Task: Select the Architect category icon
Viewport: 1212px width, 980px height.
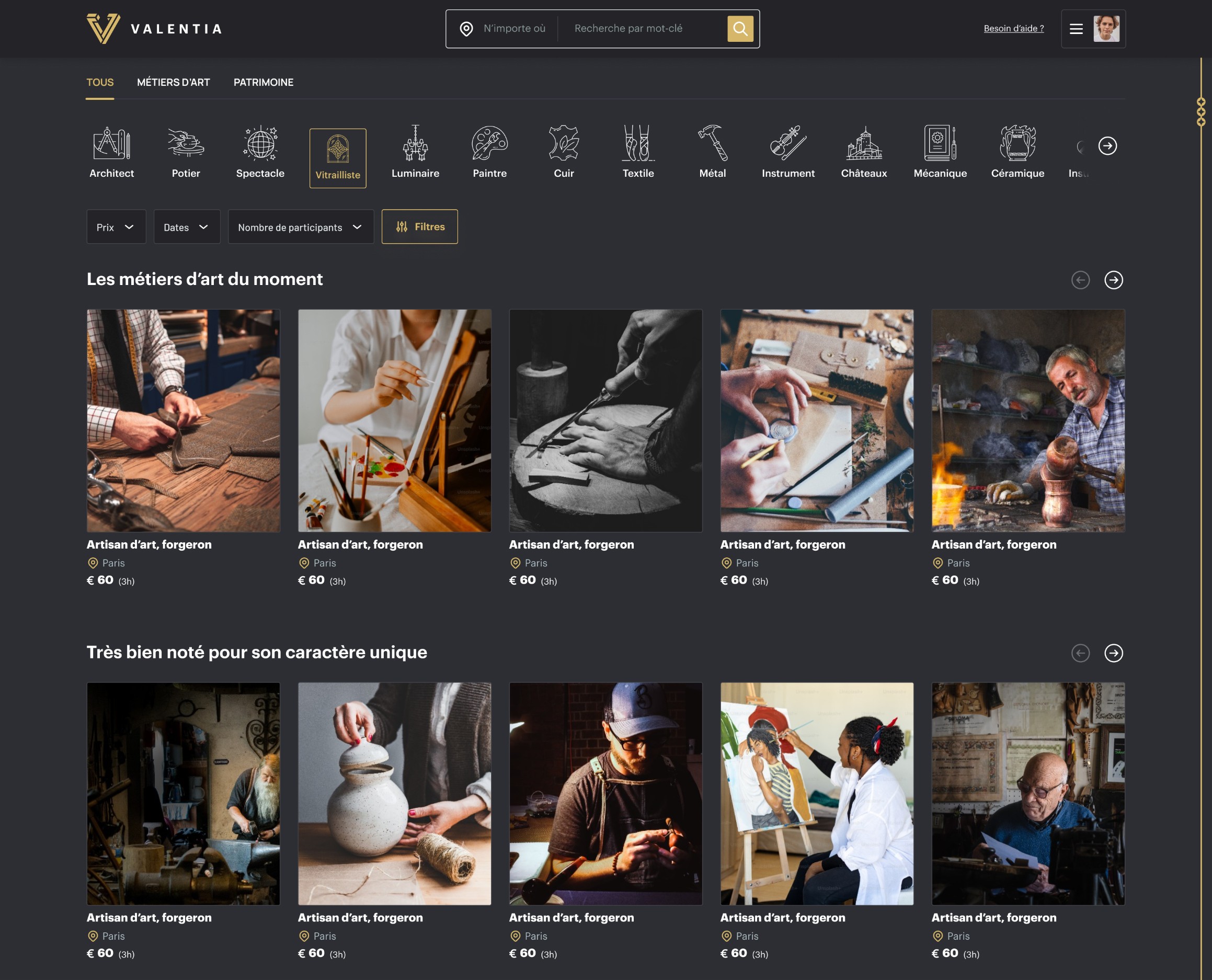Action: tap(111, 143)
